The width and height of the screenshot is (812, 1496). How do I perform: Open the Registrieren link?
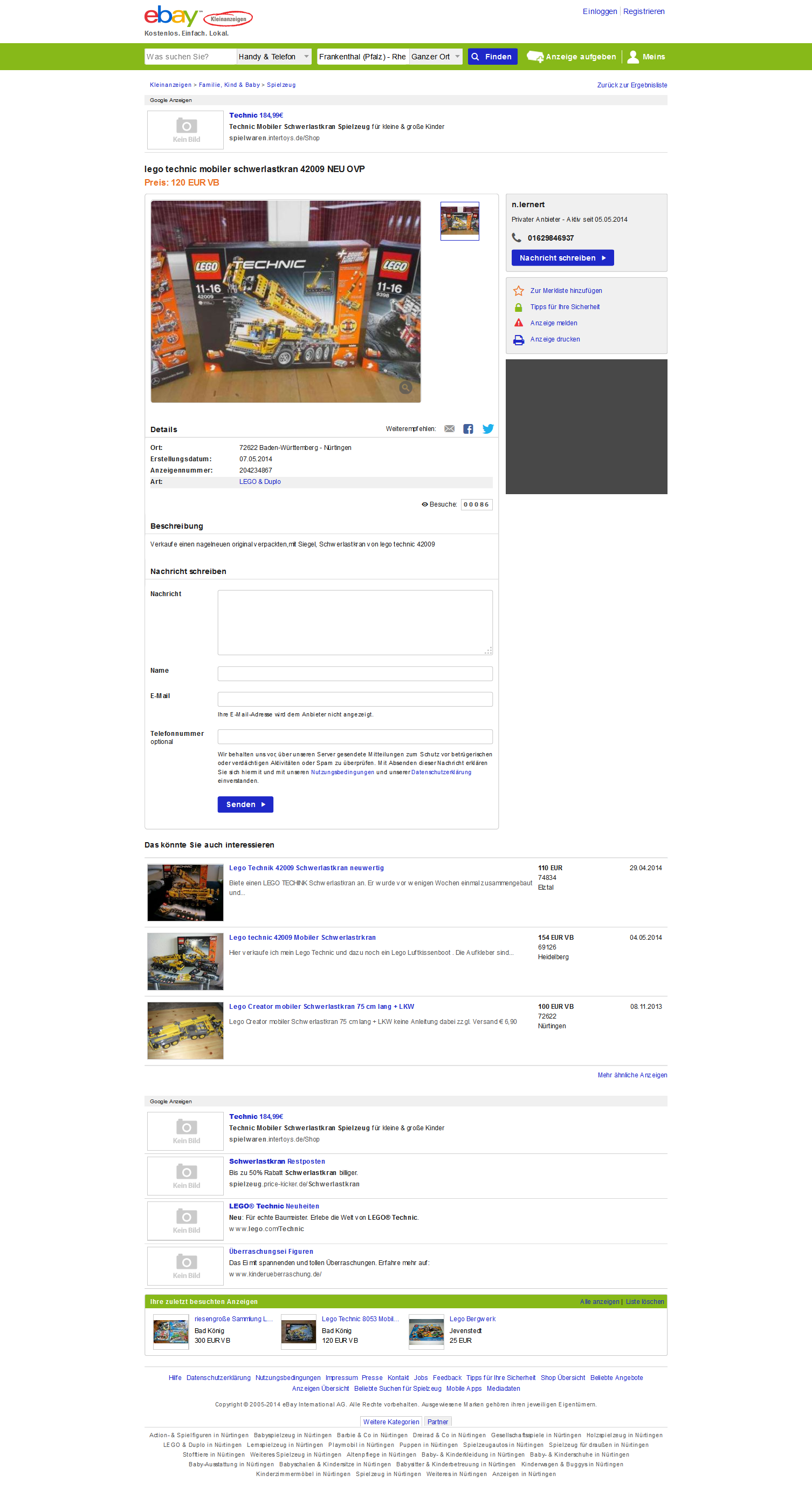(644, 11)
